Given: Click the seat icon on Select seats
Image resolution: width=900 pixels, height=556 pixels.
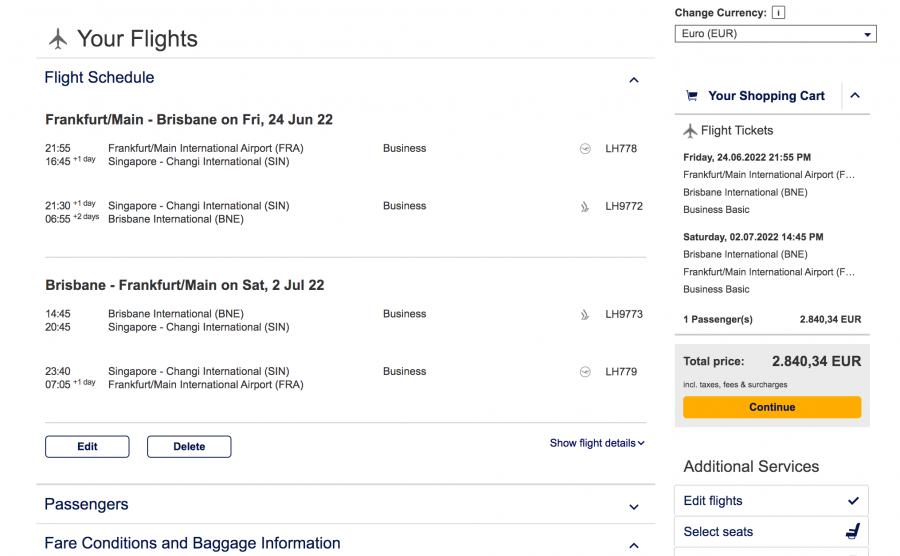Looking at the screenshot, I should click(x=853, y=532).
